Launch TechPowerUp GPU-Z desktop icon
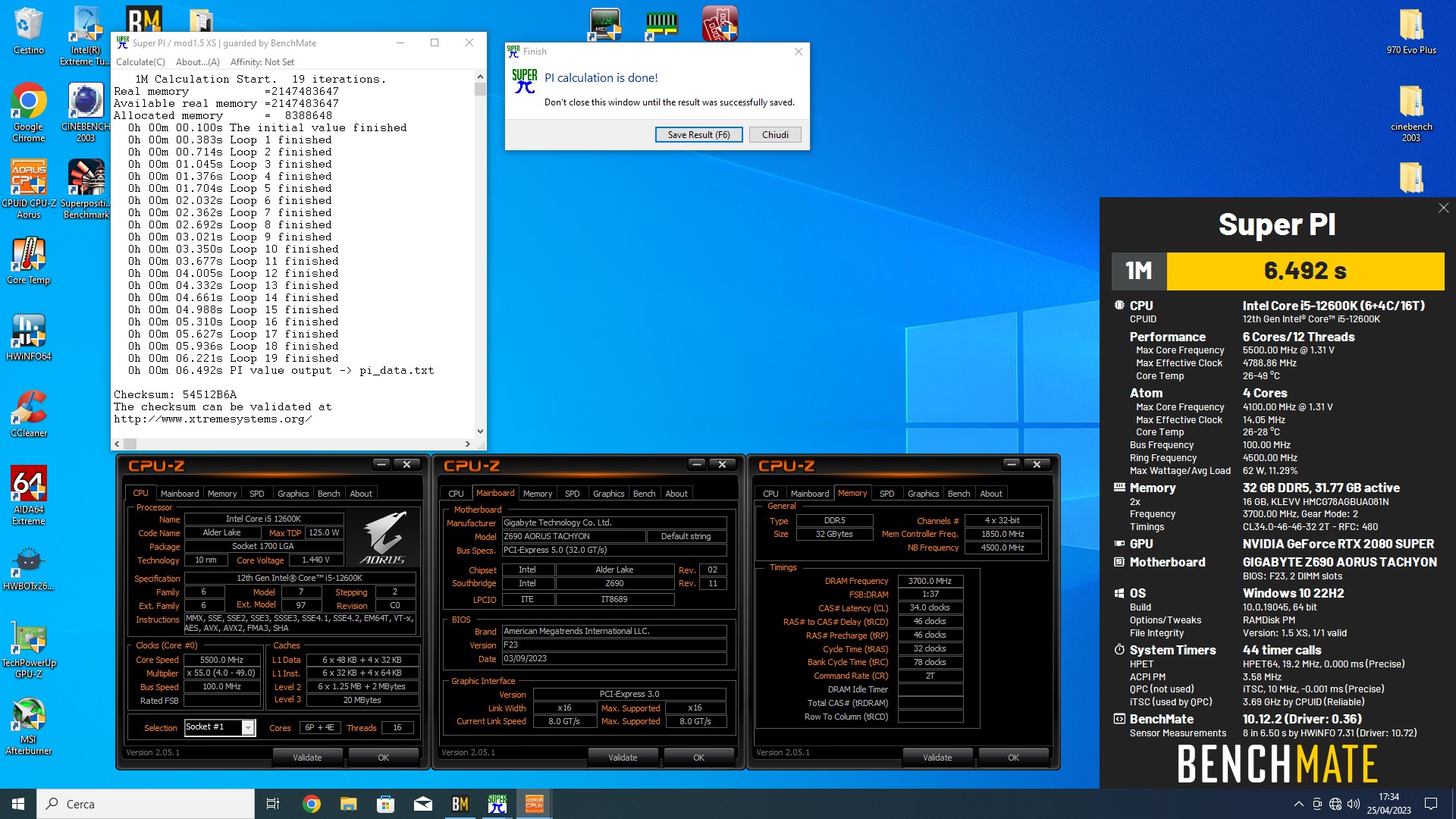The image size is (1456, 819). (29, 649)
